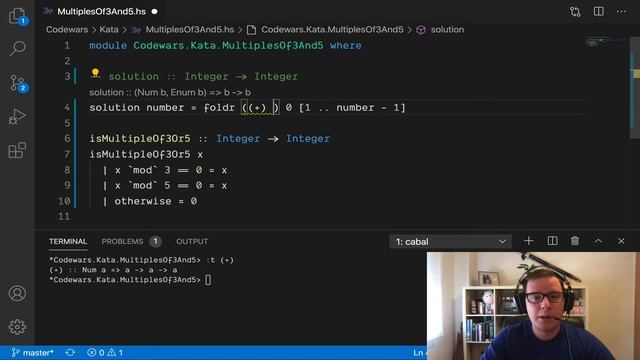
Task: Click the where keyword on line 1
Action: pos(346,45)
